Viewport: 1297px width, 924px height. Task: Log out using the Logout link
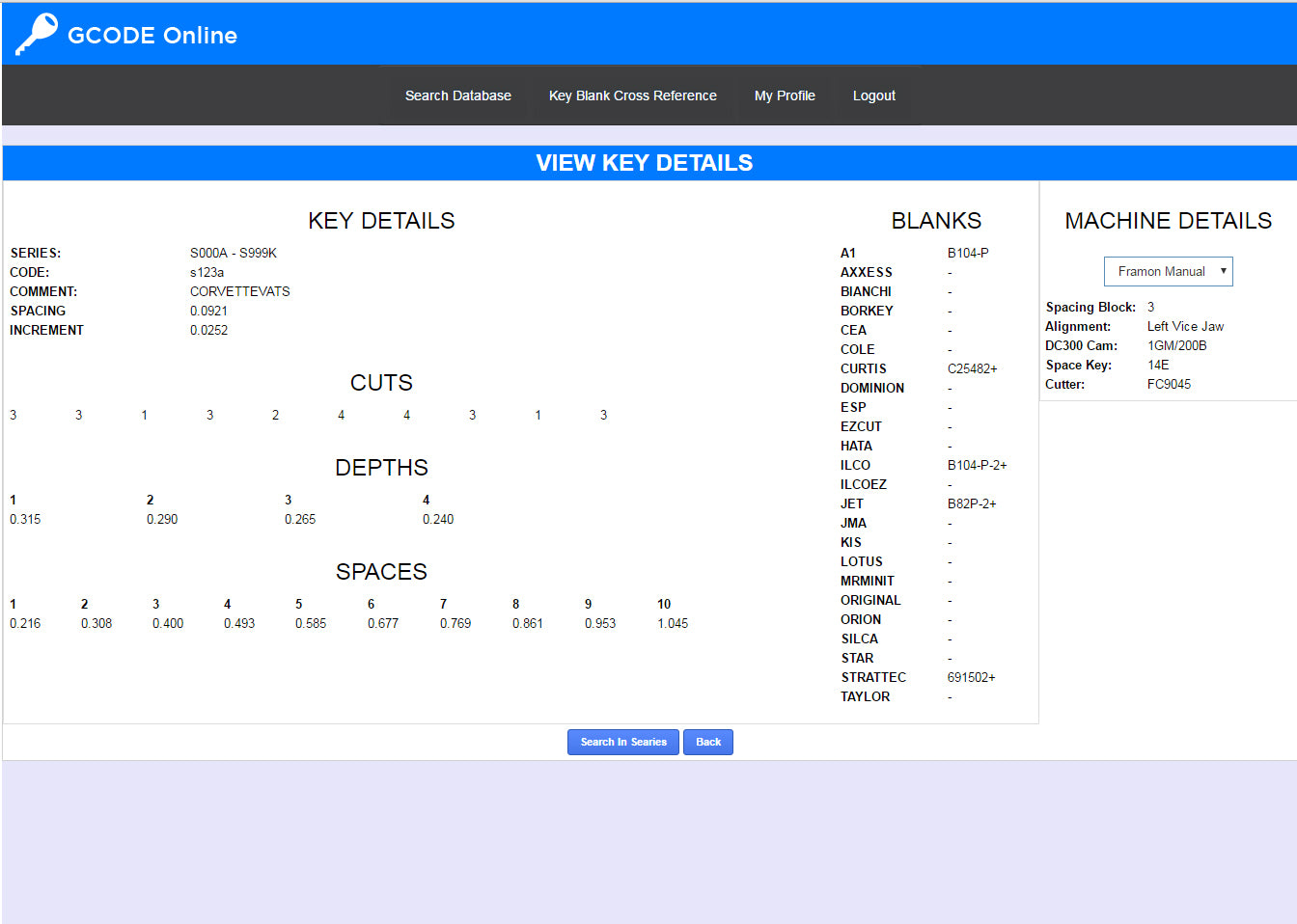(x=873, y=95)
